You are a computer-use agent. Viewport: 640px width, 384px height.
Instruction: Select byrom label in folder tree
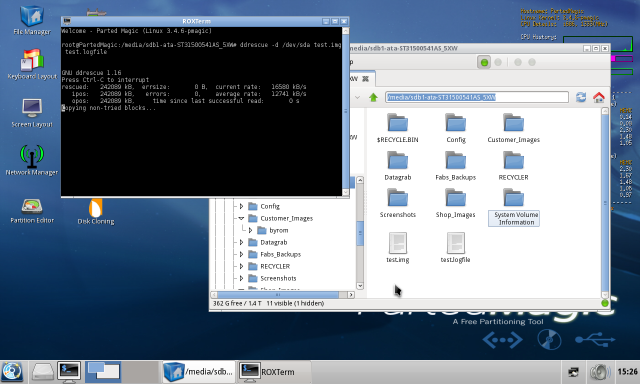pos(279,231)
